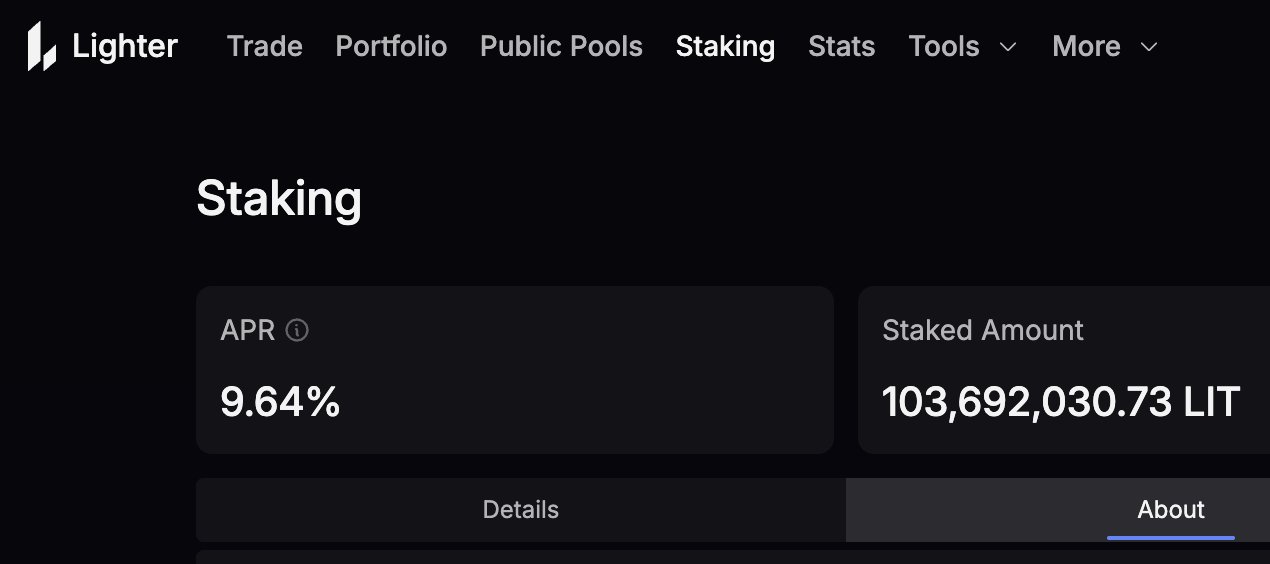
Task: Navigate to the Stats page
Action: click(841, 46)
